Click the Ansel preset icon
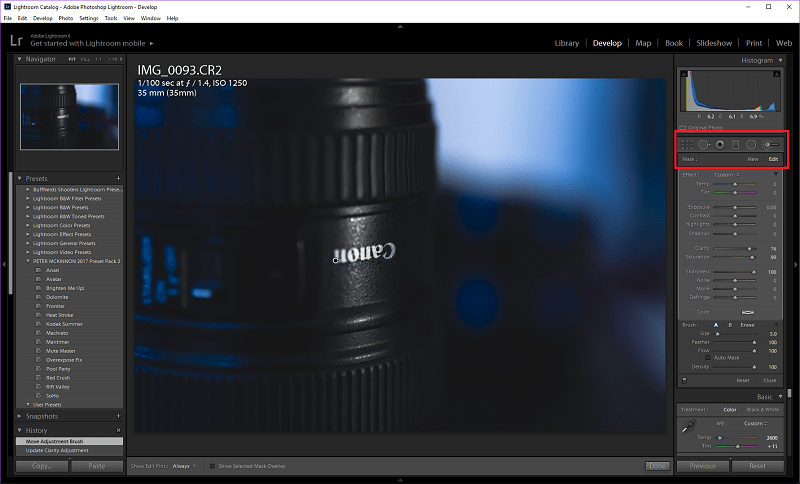The width and height of the screenshot is (800, 484). 38,270
